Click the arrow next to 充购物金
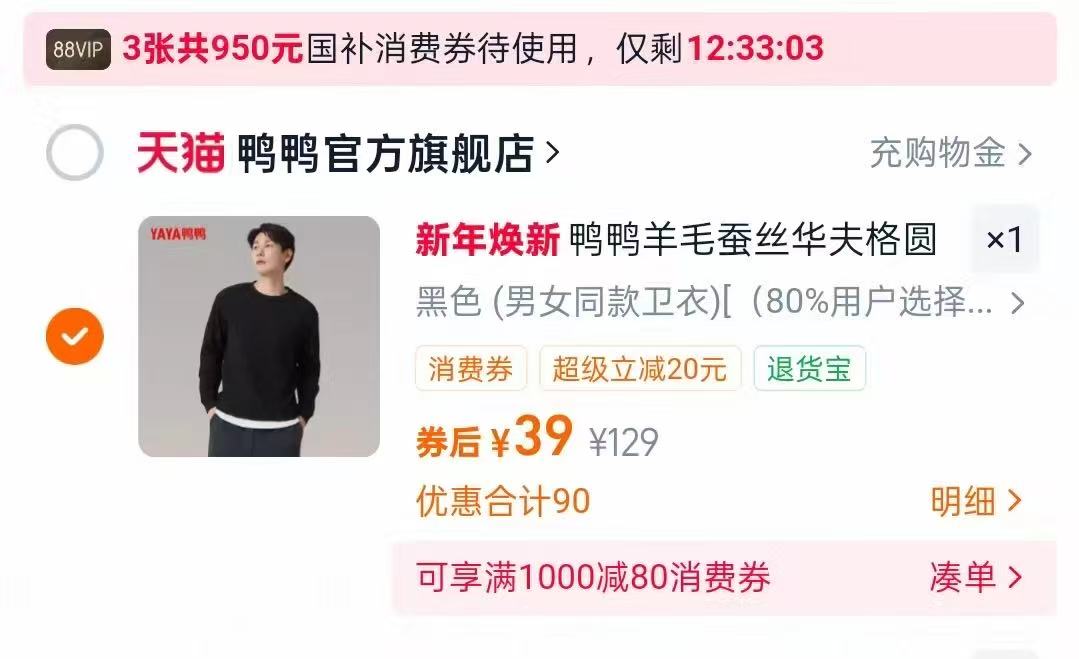Viewport: 1079px width, 659px height. pyautogui.click(x=1025, y=153)
